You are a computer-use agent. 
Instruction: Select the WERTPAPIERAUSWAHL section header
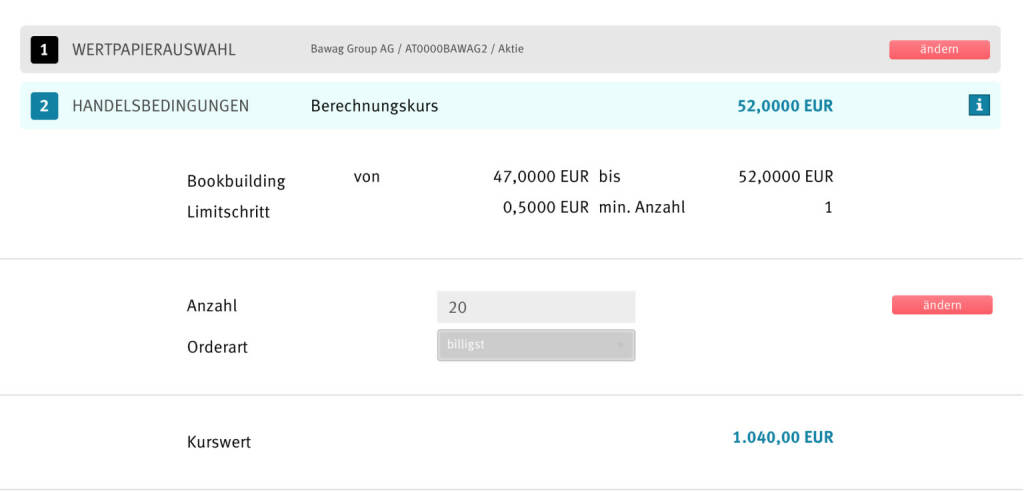154,49
